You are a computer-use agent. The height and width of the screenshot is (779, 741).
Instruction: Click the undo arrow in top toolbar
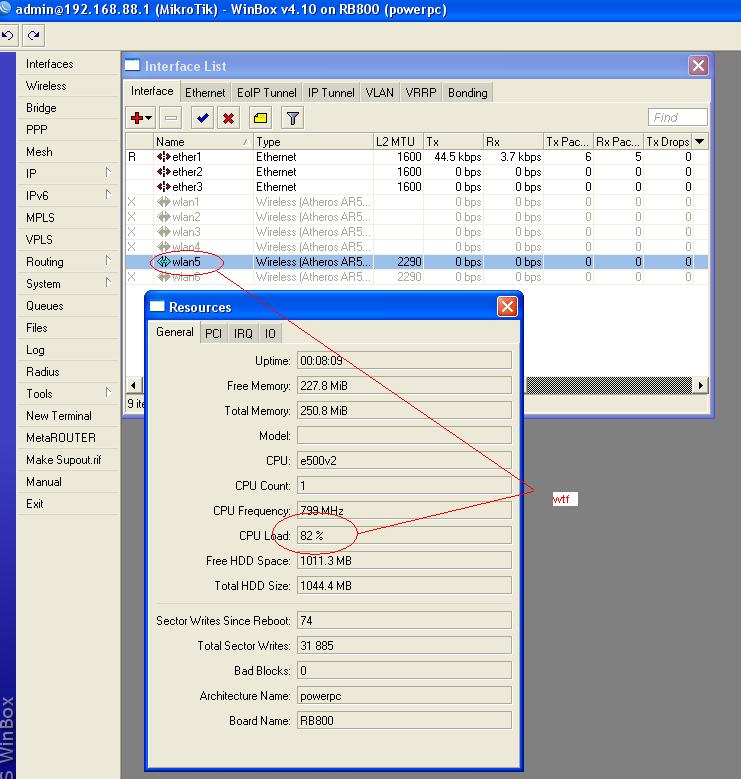(x=9, y=35)
